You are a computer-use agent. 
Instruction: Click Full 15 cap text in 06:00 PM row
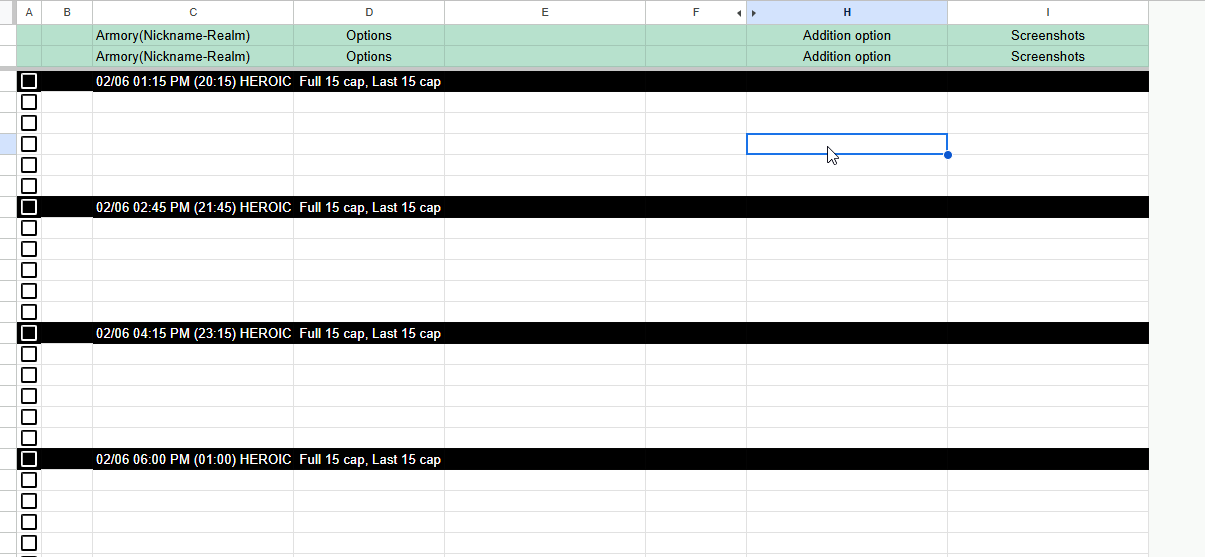pos(332,459)
